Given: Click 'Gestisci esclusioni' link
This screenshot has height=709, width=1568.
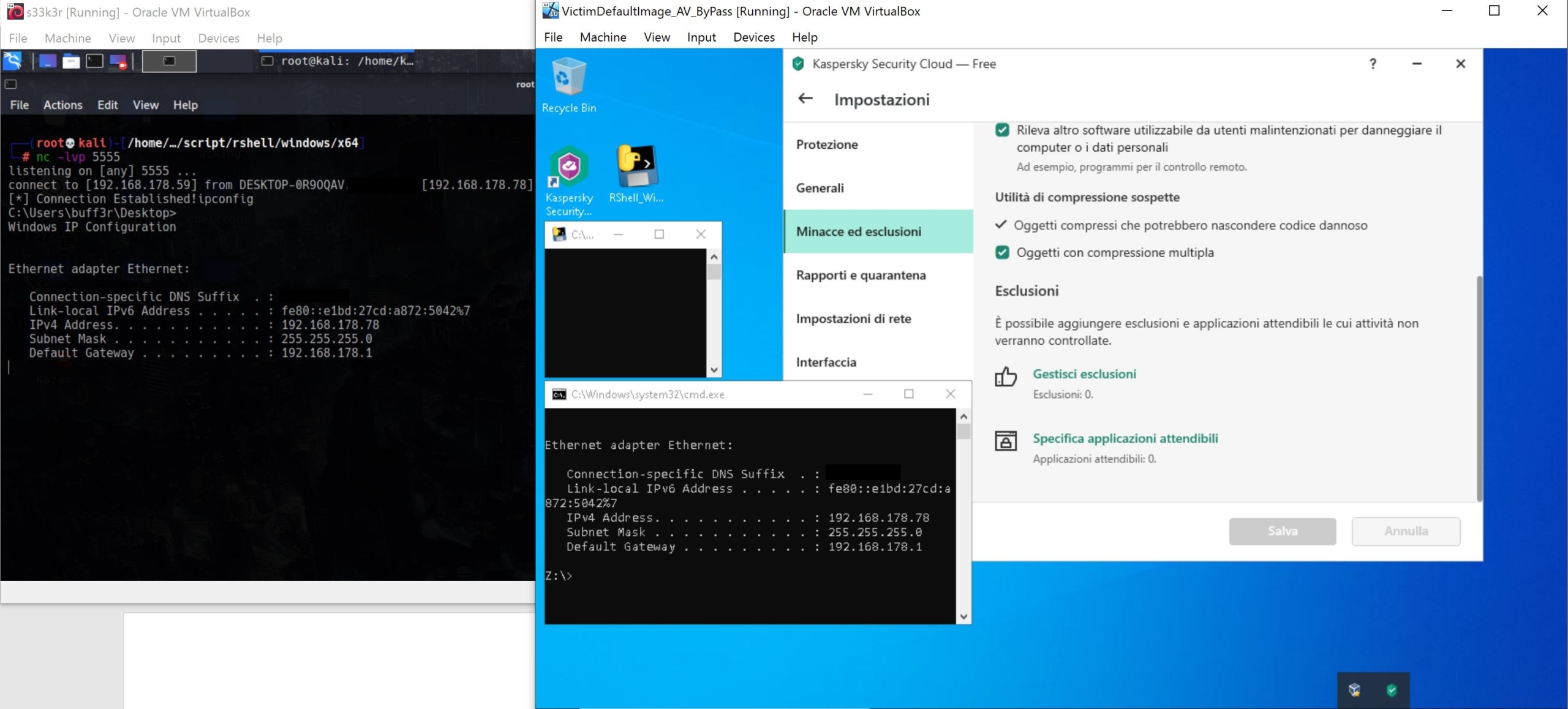Looking at the screenshot, I should pyautogui.click(x=1084, y=373).
